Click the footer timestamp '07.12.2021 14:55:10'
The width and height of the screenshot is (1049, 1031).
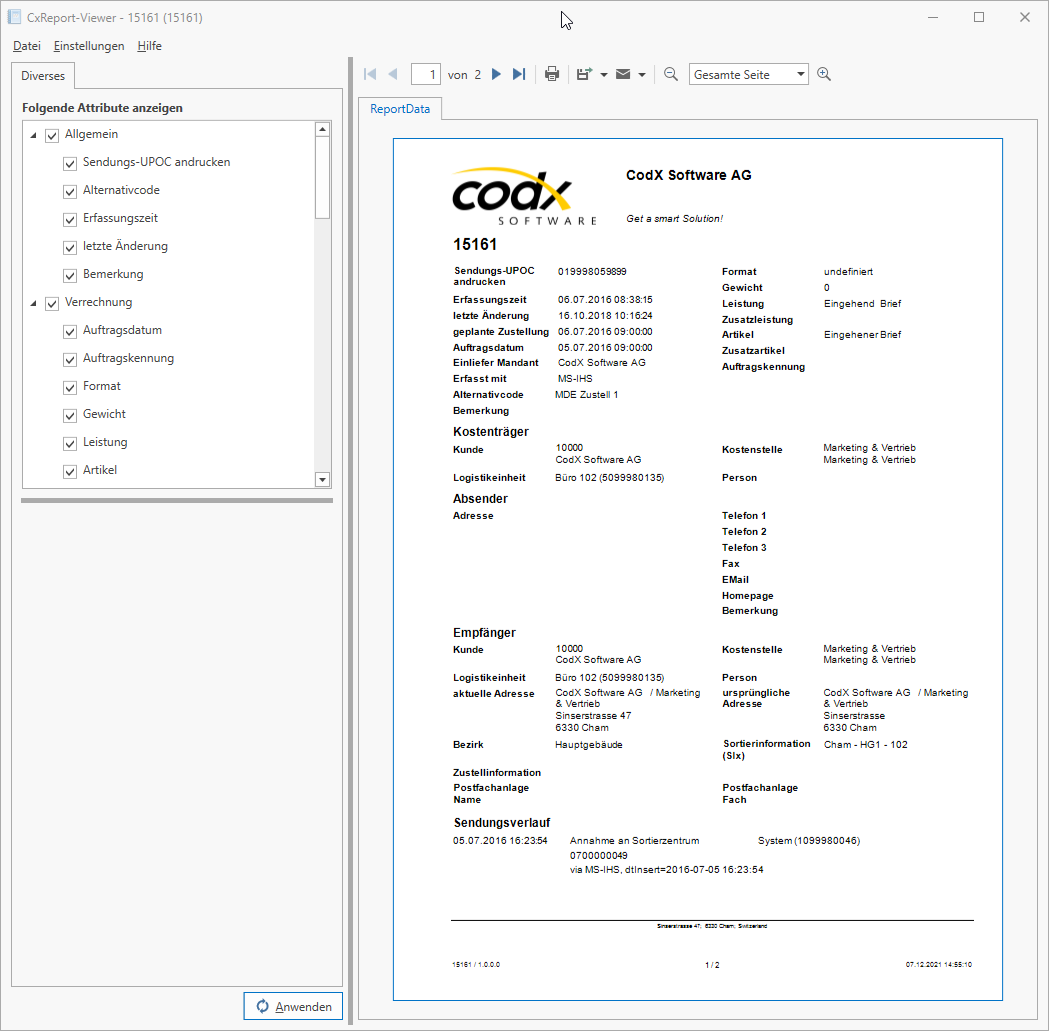click(939, 965)
